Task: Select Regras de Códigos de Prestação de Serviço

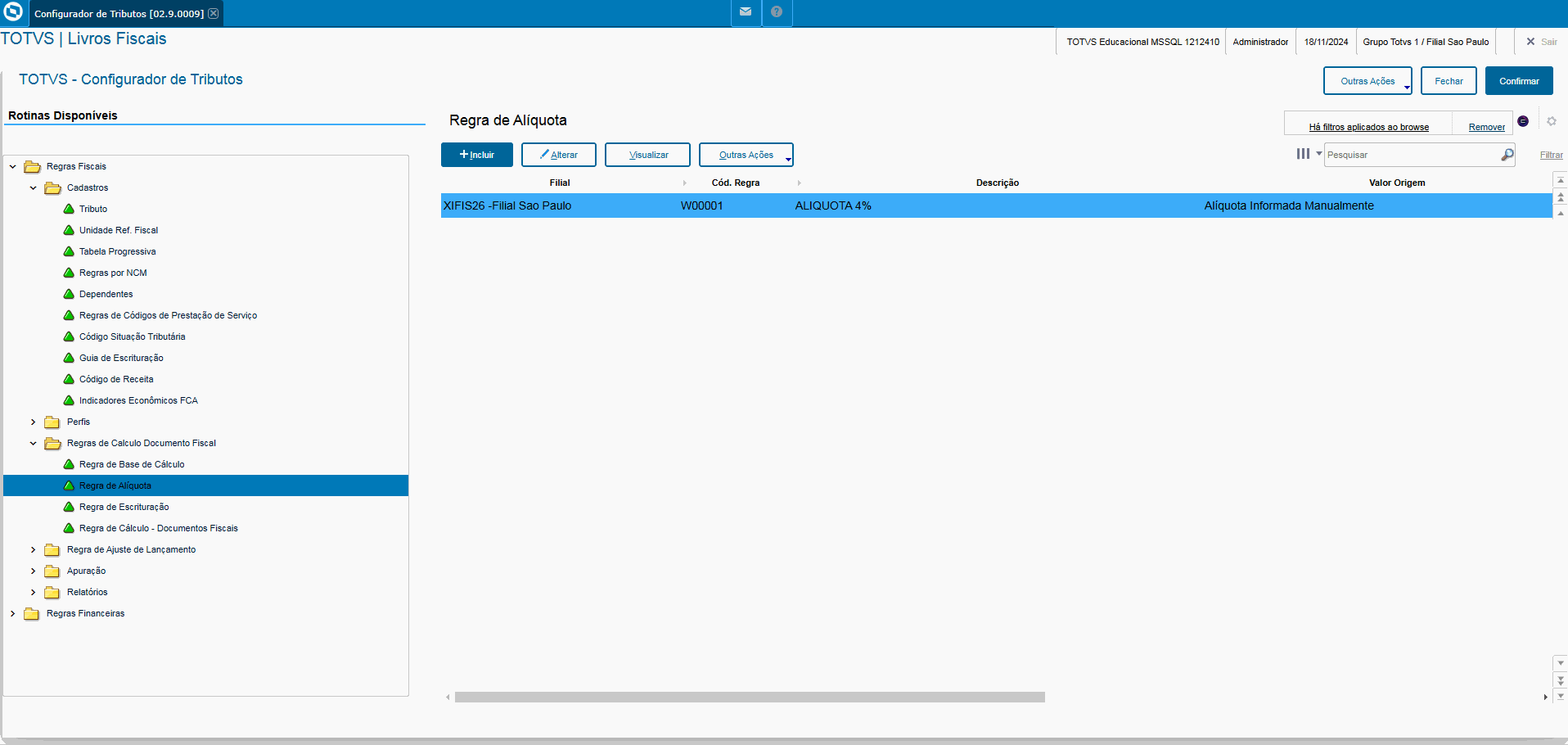Action: (x=168, y=315)
